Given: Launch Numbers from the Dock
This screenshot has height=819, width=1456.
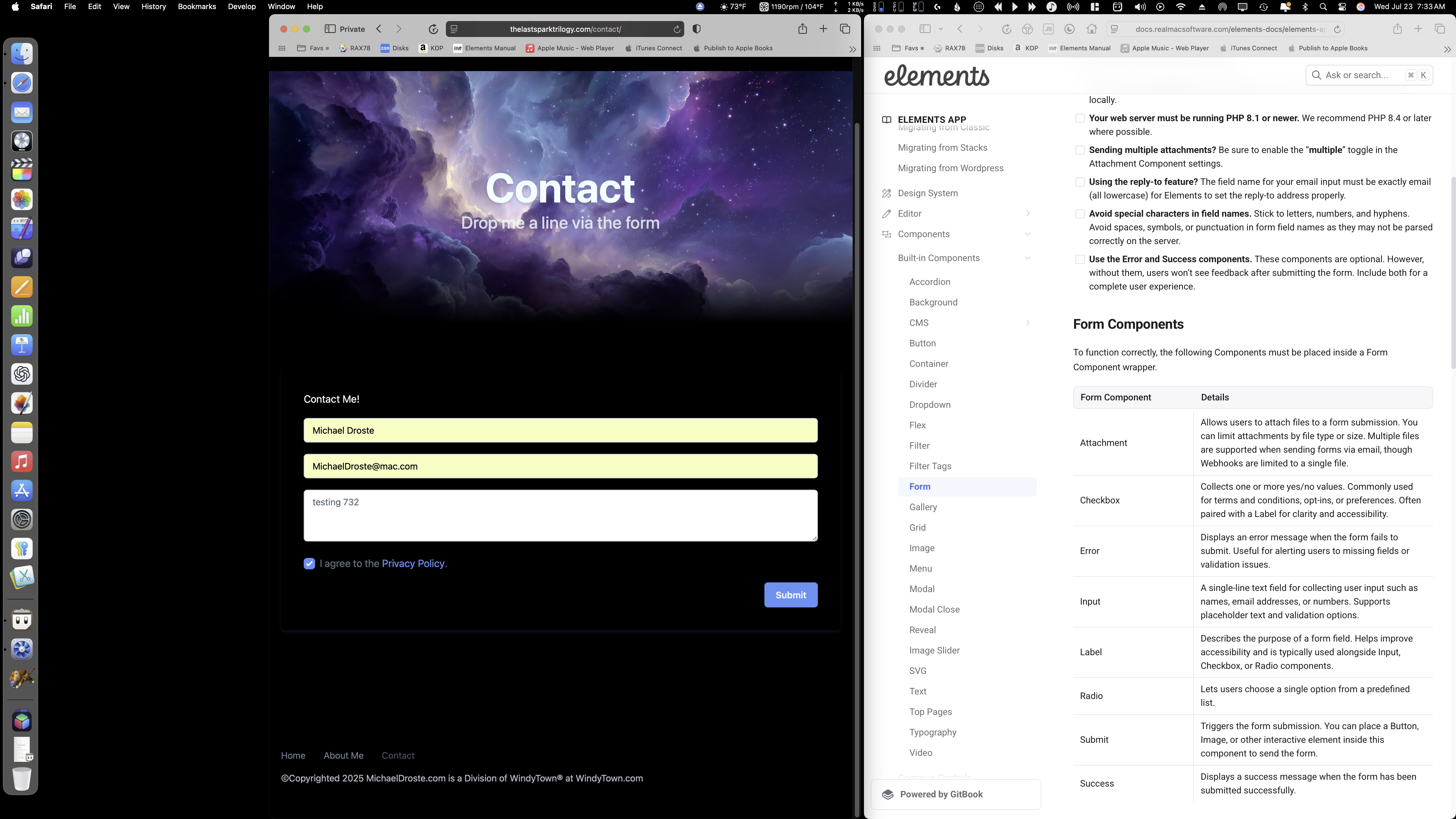Looking at the screenshot, I should (22, 316).
